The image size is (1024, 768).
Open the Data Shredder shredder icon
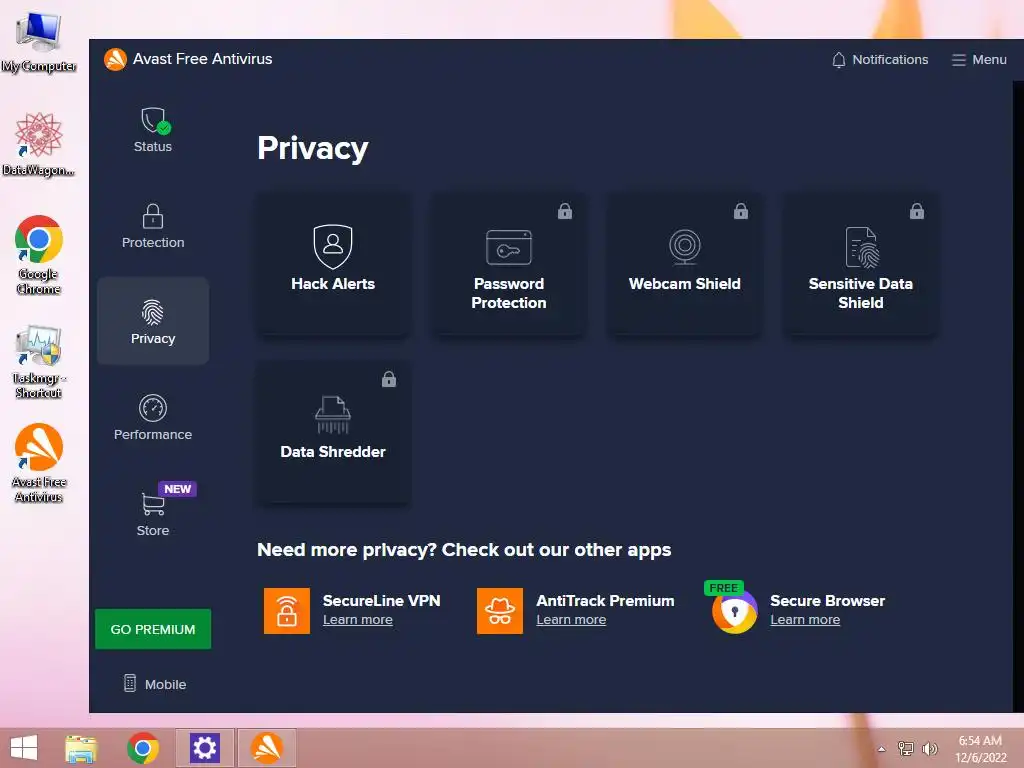(333, 415)
